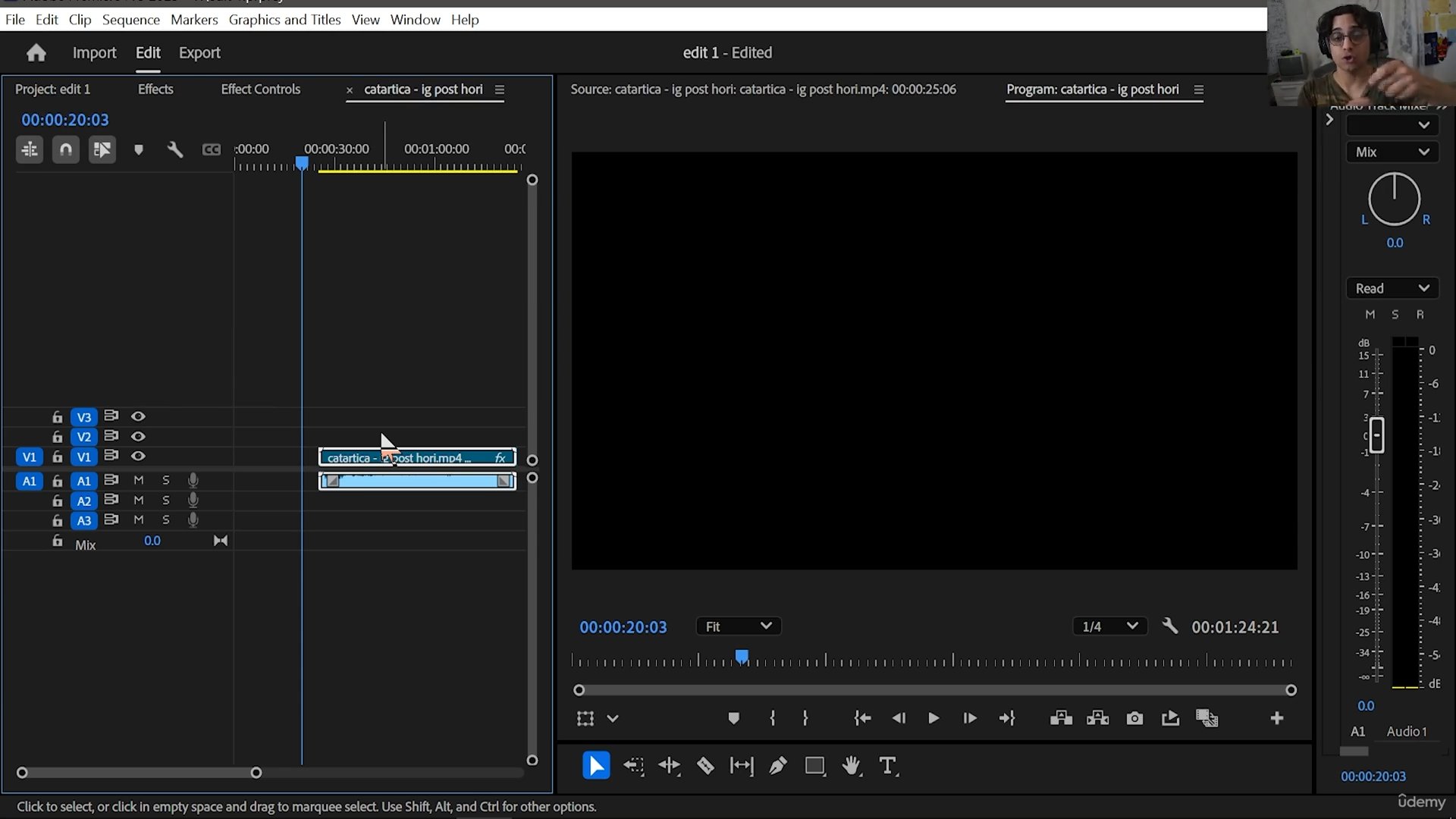This screenshot has height=819, width=1456.
Task: Mute audio track A1
Action: pos(139,480)
